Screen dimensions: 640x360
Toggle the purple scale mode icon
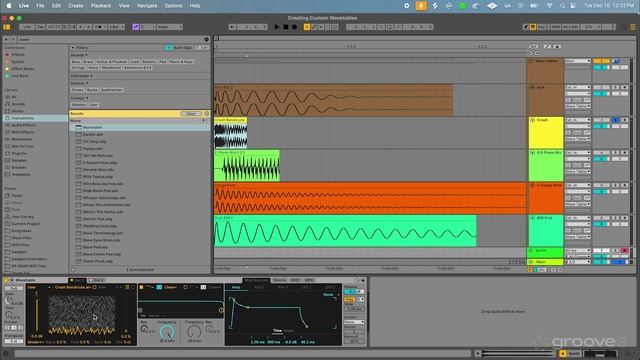(136, 27)
